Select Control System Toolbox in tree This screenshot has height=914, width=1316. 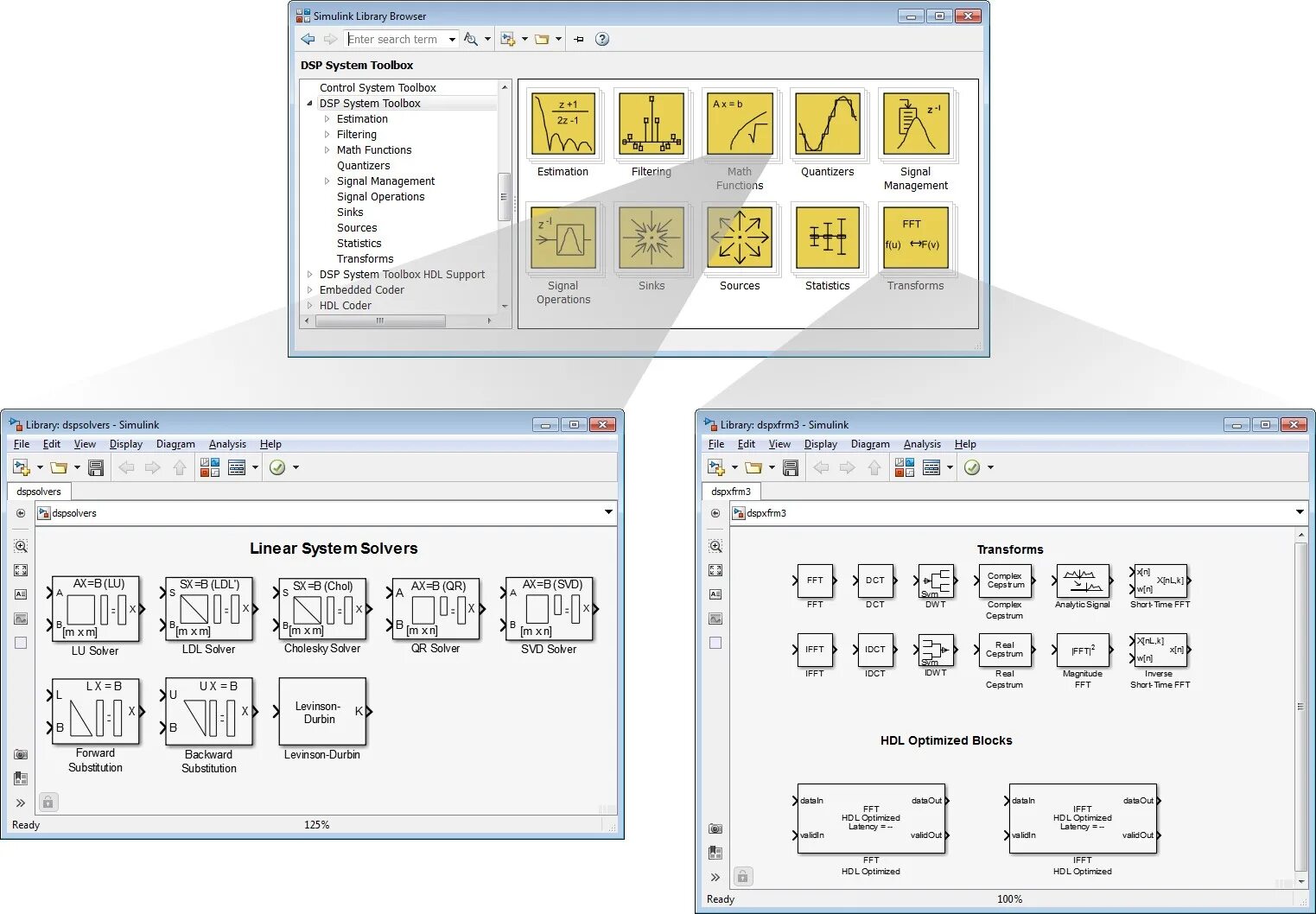pos(378,88)
